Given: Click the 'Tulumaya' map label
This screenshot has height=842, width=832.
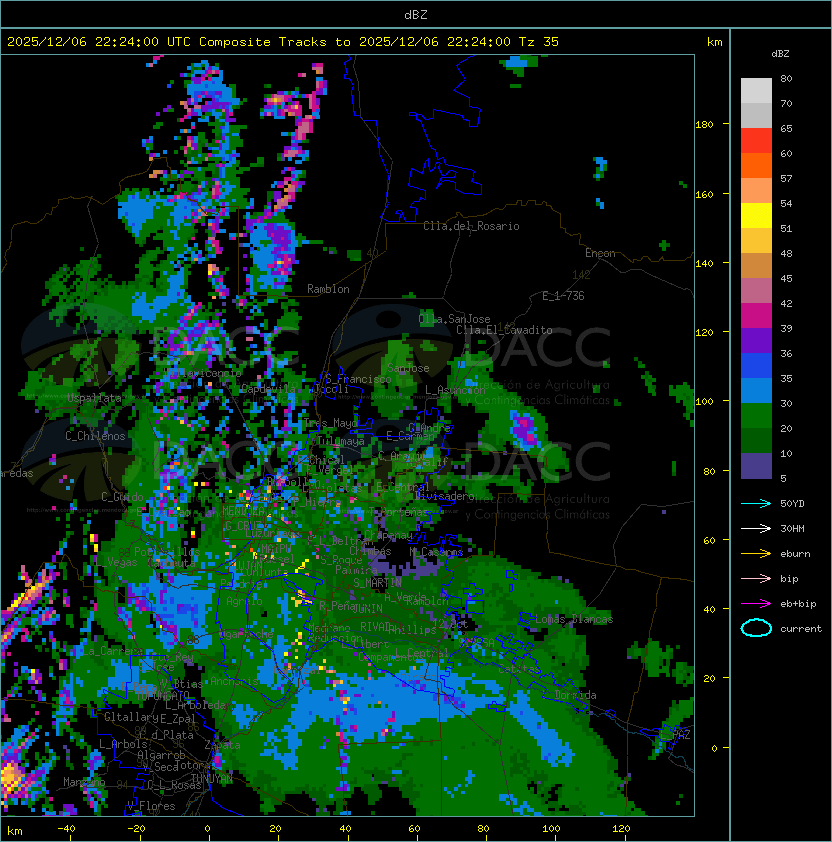Looking at the screenshot, I should (x=341, y=441).
